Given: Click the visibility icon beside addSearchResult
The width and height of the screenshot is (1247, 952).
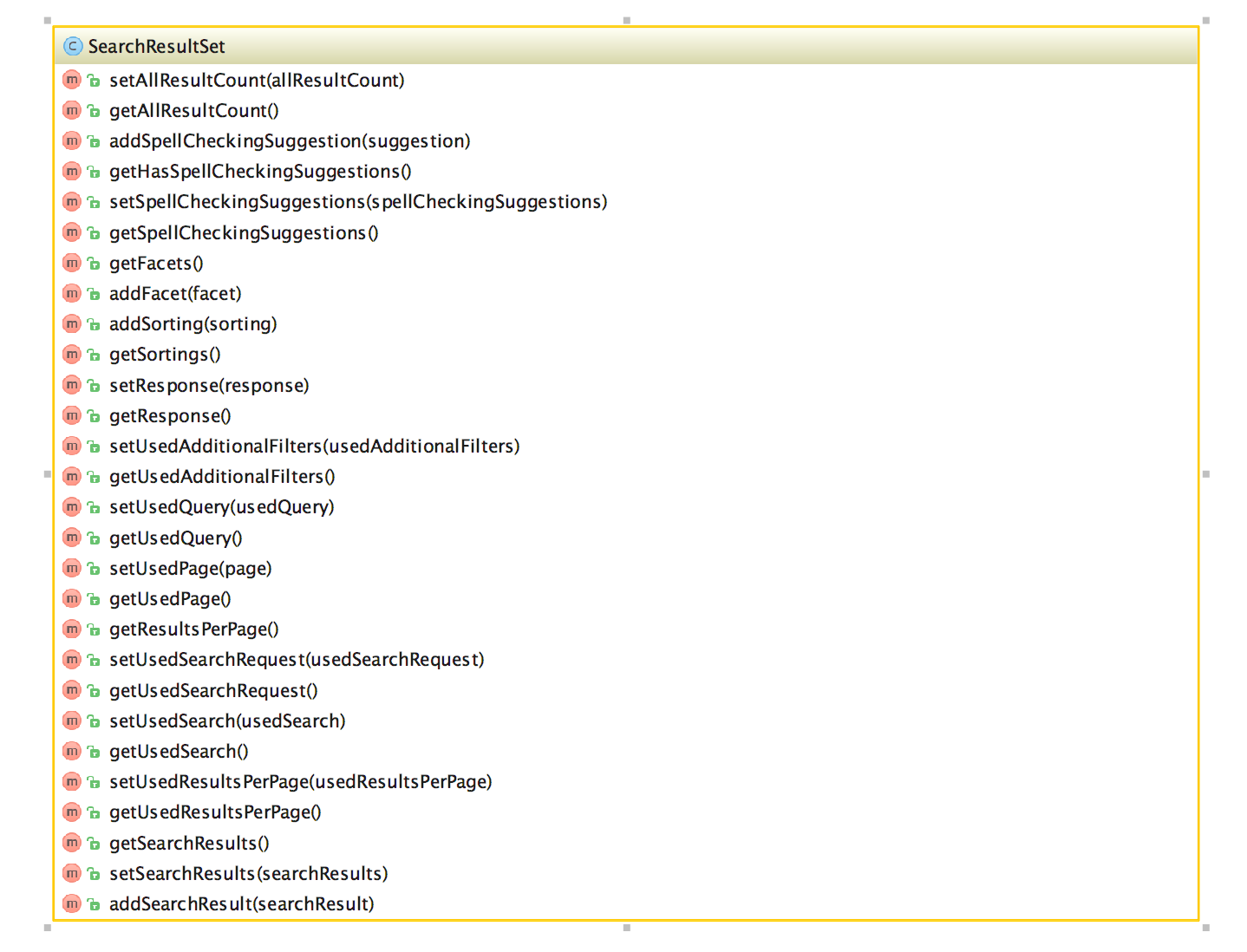Looking at the screenshot, I should [94, 904].
